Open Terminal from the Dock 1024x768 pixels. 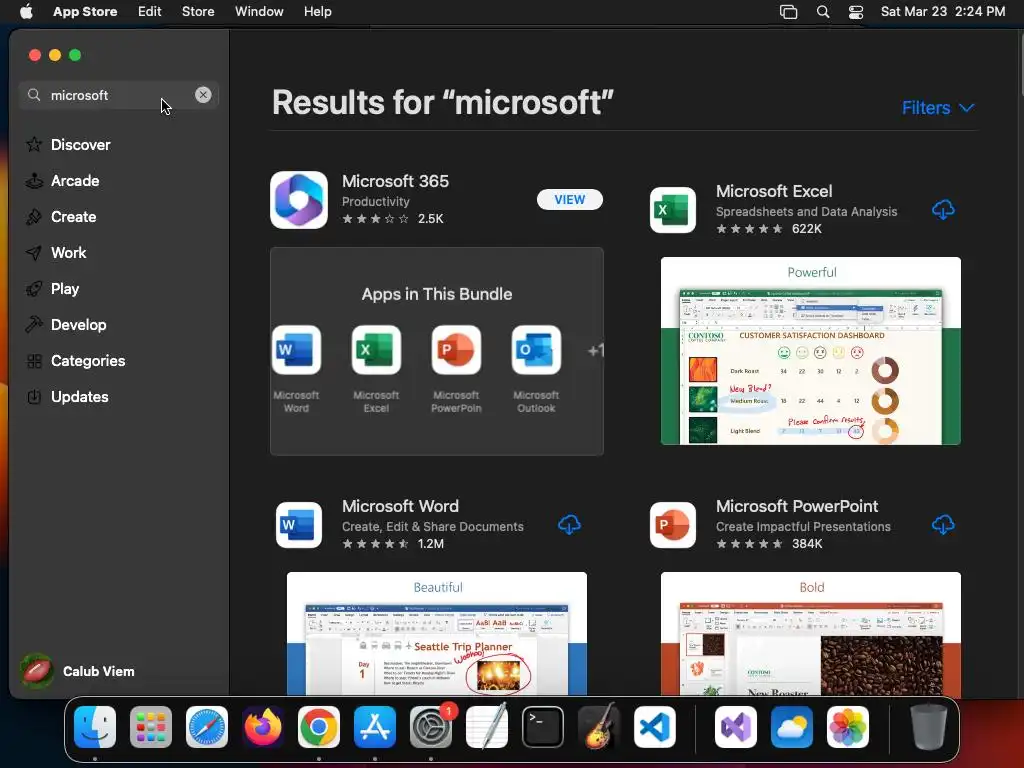tap(543, 727)
